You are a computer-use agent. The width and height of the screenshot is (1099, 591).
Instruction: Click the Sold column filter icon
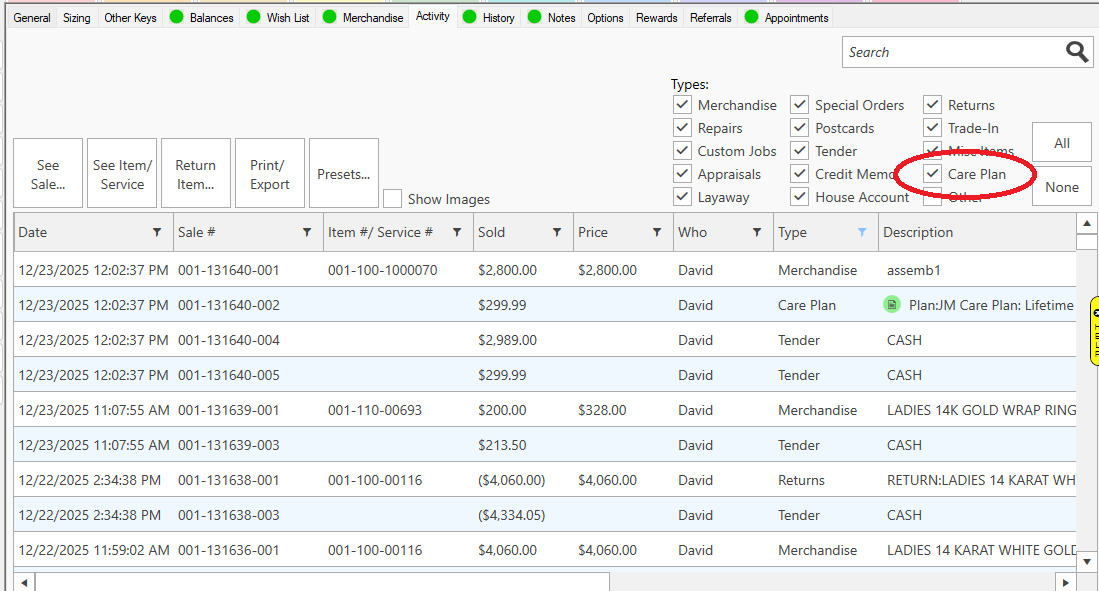(x=557, y=232)
